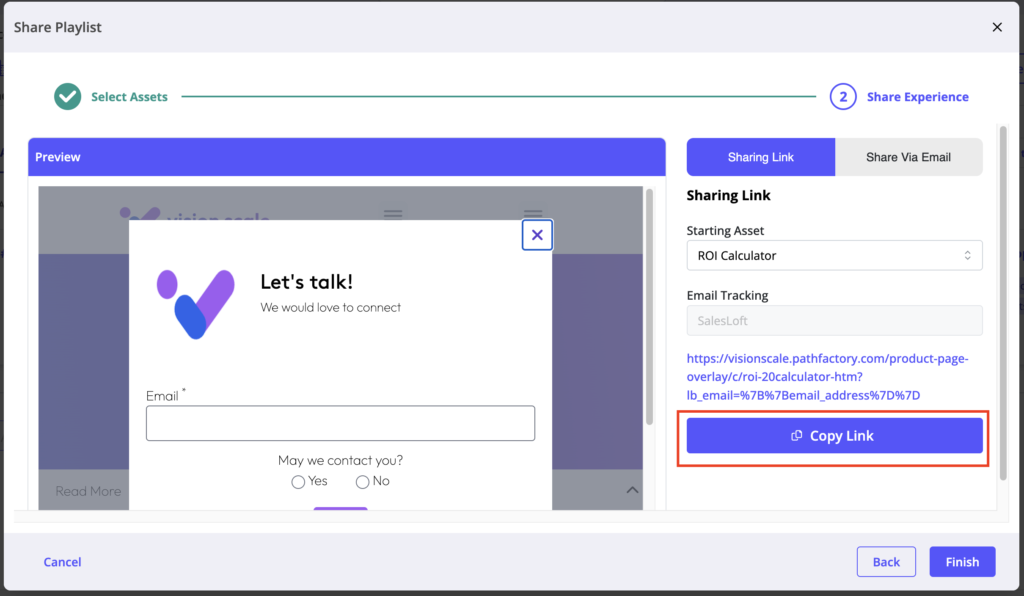
Task: Click into the Email input field
Action: [340, 423]
